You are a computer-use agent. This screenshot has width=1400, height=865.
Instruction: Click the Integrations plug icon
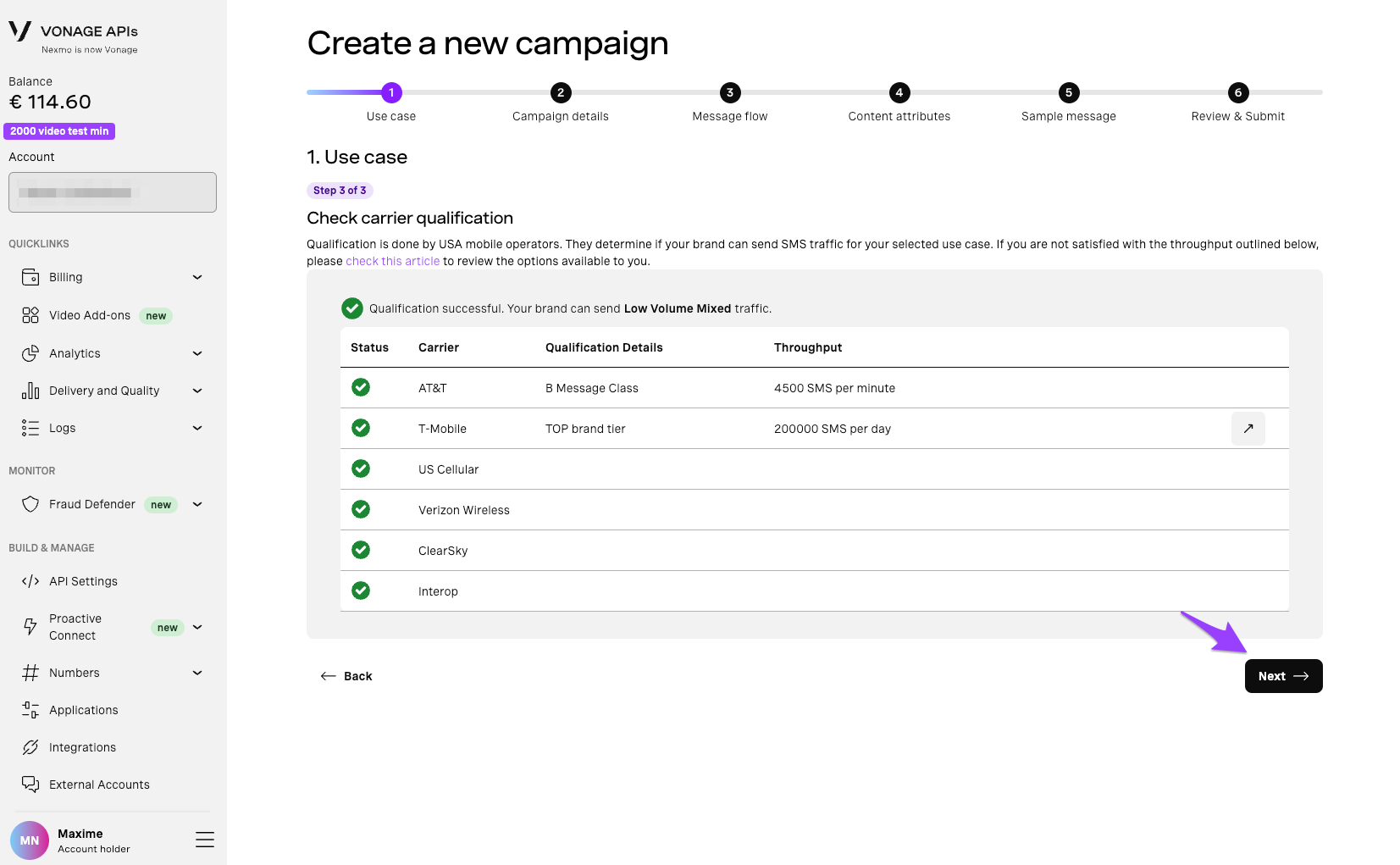tap(30, 747)
